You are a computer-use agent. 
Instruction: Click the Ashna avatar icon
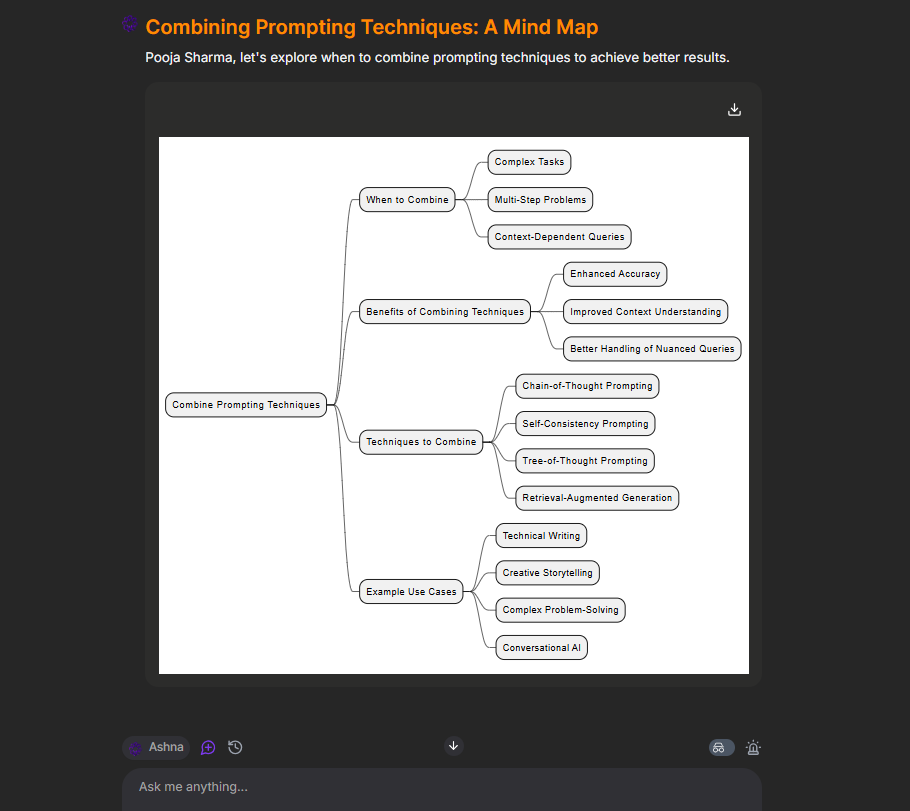(136, 747)
